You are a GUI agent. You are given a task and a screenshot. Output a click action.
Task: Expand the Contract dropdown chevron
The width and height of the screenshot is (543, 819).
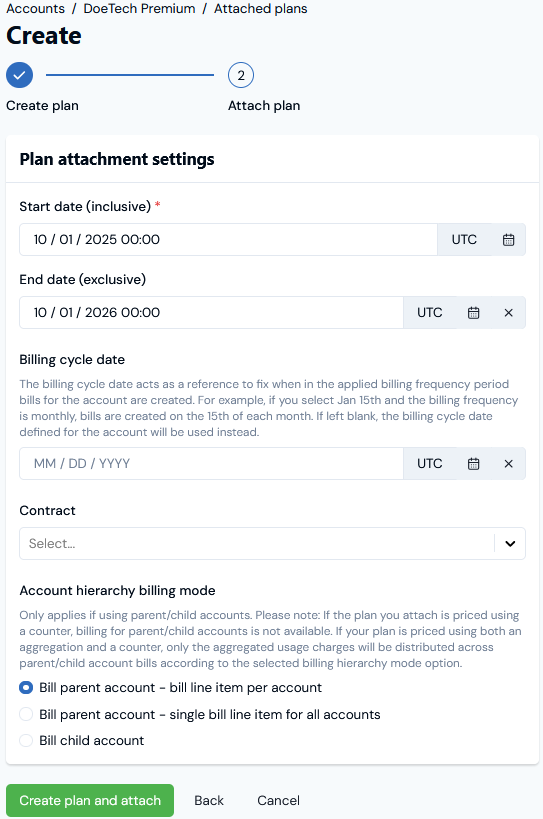tap(510, 544)
